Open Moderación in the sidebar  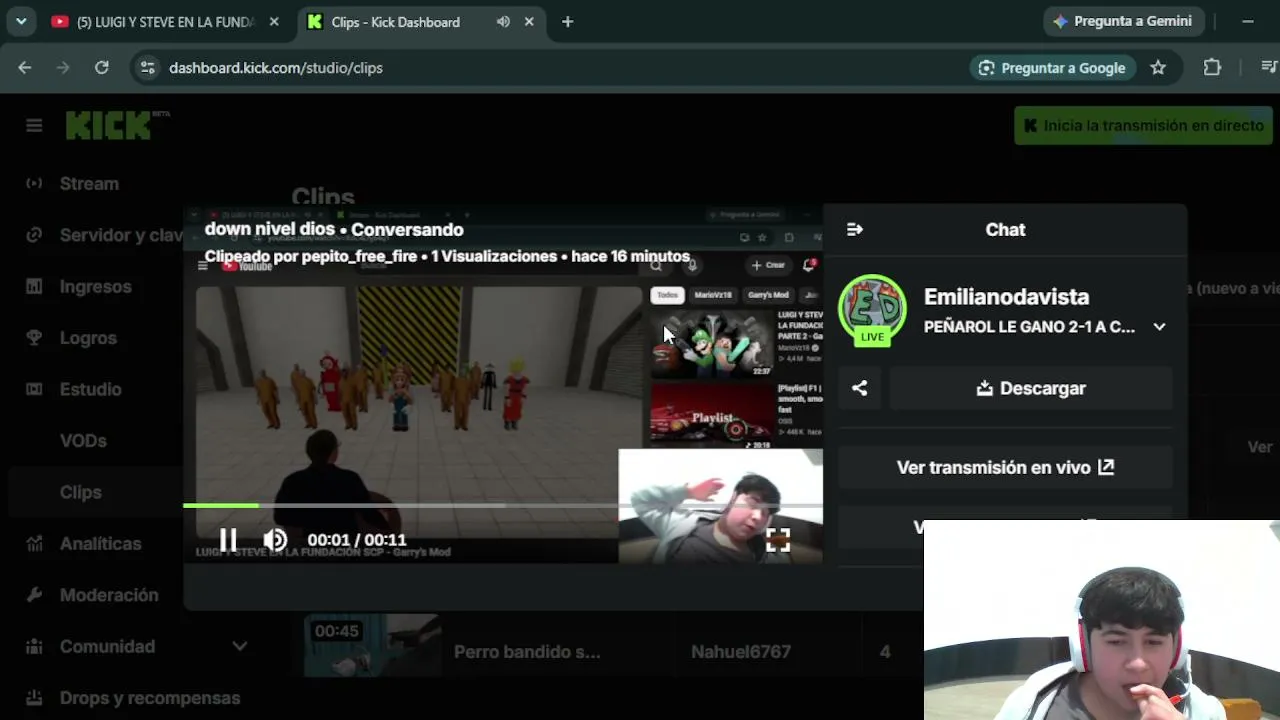(109, 595)
